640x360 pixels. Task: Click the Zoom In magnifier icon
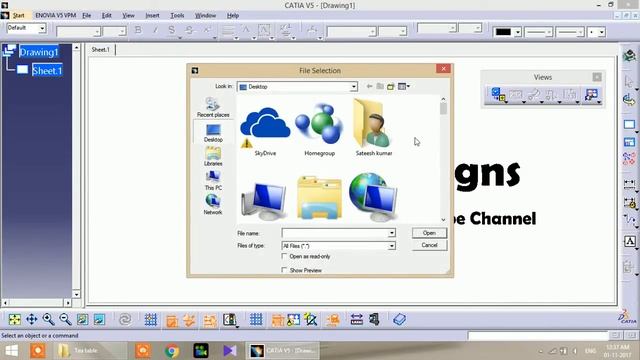pyautogui.click(x=49, y=320)
